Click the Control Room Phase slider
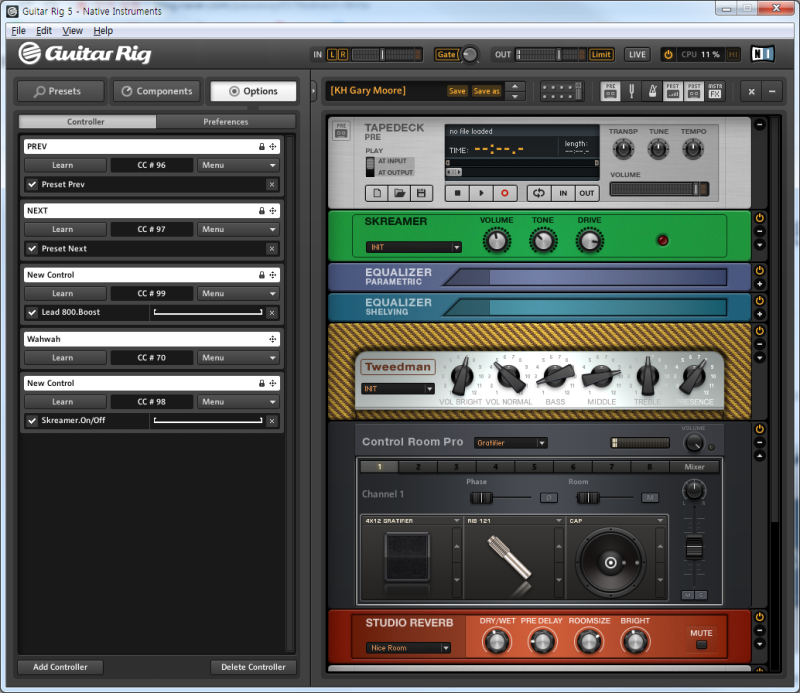This screenshot has width=800, height=693. click(x=501, y=498)
